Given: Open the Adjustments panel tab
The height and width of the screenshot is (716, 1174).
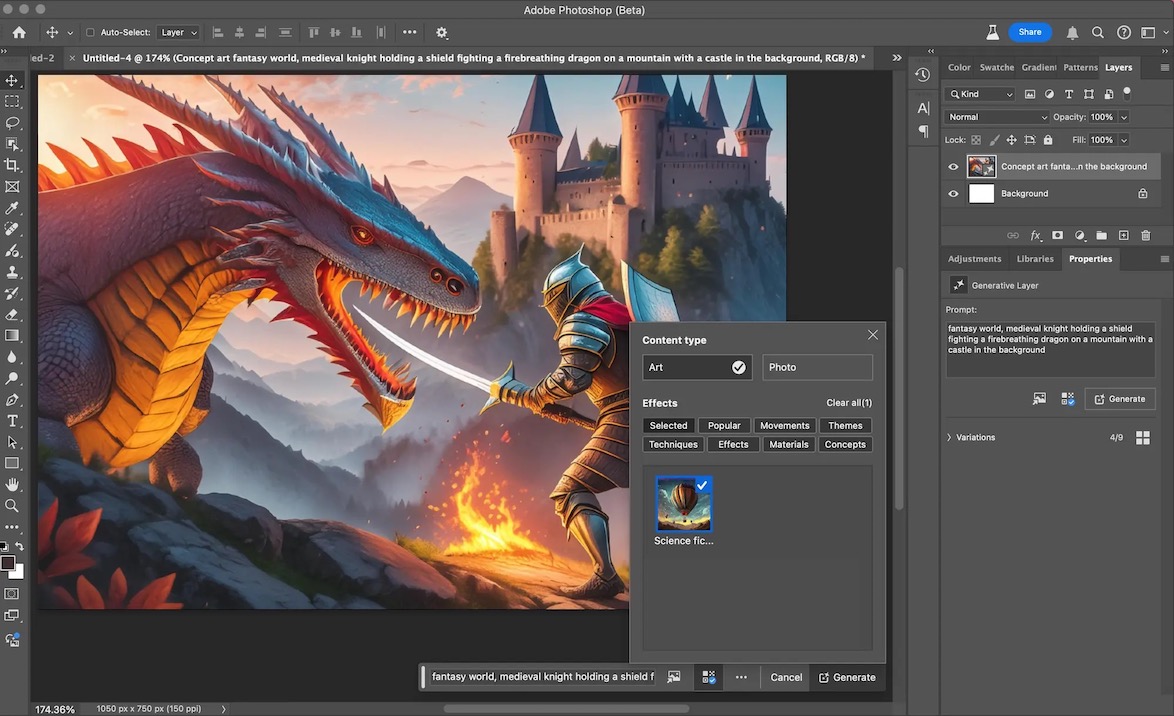Looking at the screenshot, I should point(973,258).
